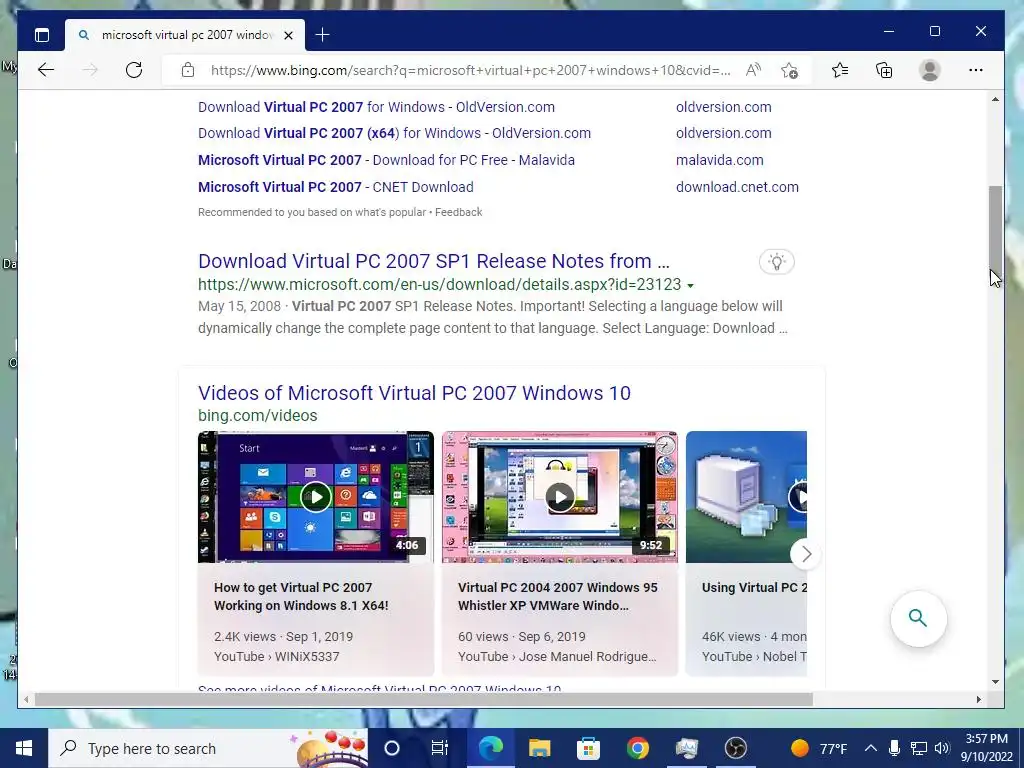
Task: Click the scroll right arrow
Action: pyautogui.click(x=978, y=699)
